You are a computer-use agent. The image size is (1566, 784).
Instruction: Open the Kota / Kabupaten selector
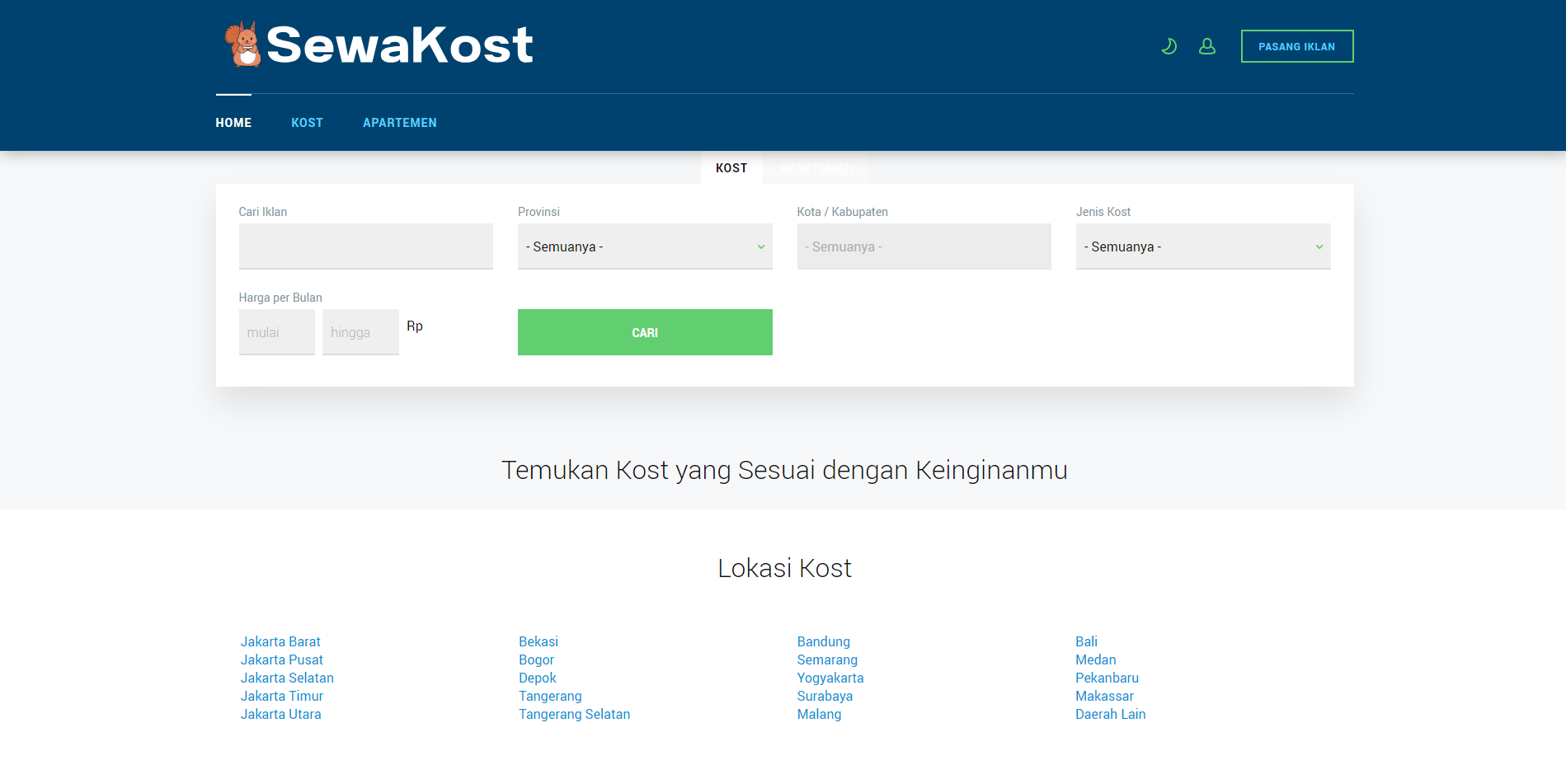[924, 246]
